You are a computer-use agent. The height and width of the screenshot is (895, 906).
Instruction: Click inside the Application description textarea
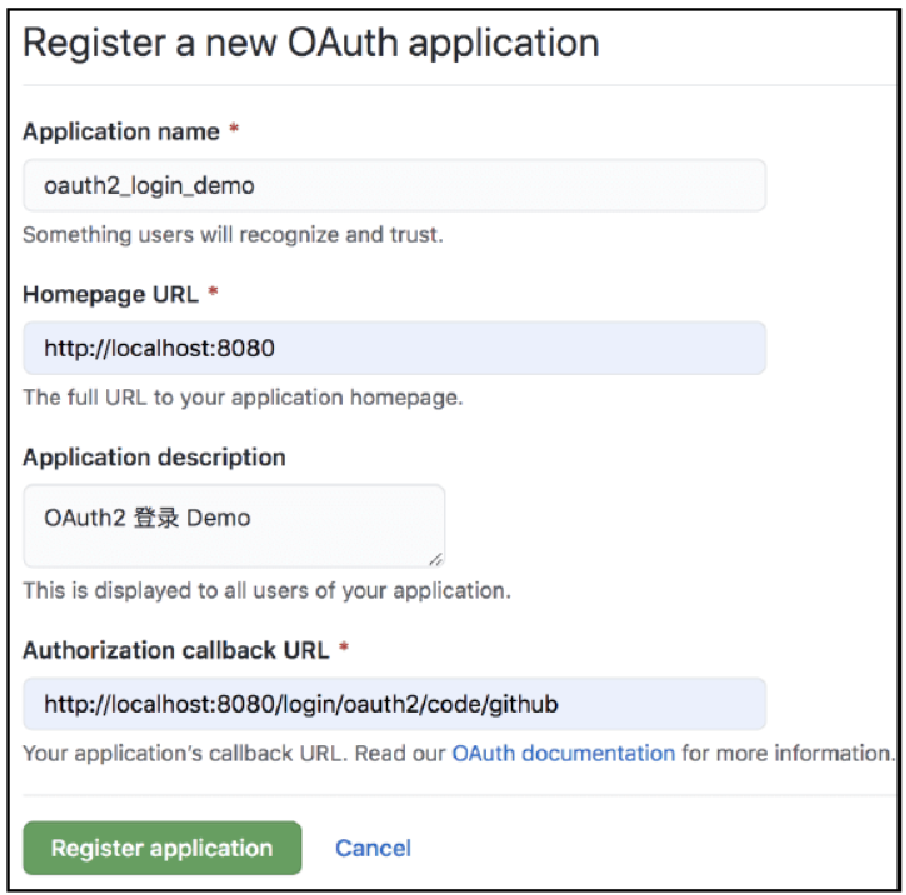(x=234, y=526)
